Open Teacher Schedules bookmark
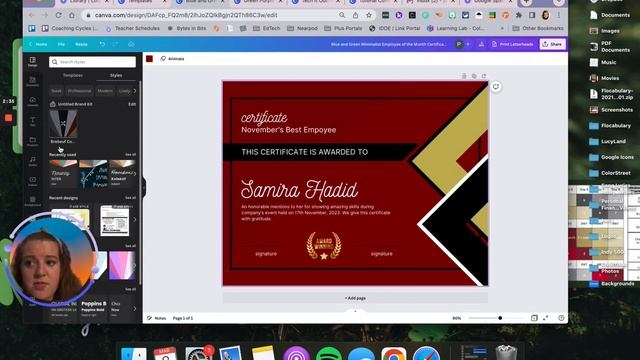This screenshot has width=640, height=360. [x=132, y=29]
